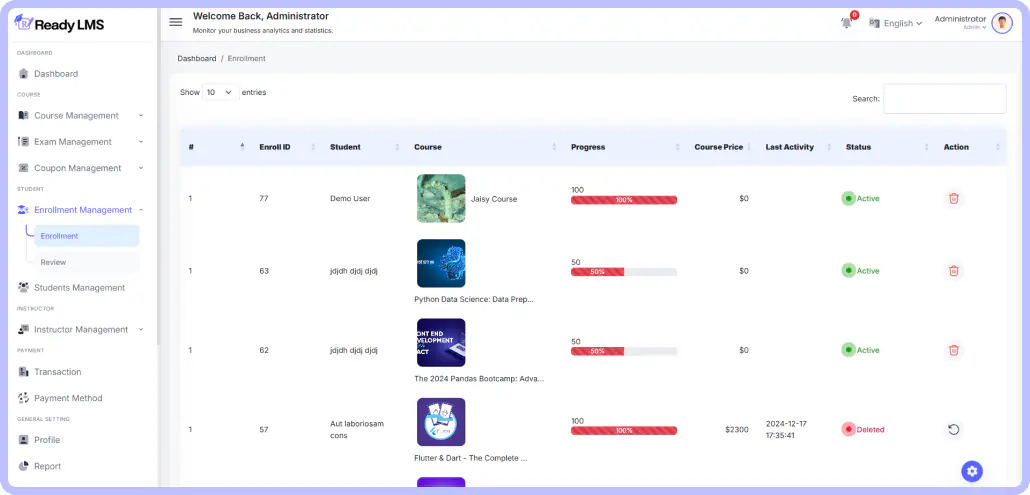Screen dimensions: 1030x495
Task: Click the administrator profile avatar
Action: click(1001, 23)
